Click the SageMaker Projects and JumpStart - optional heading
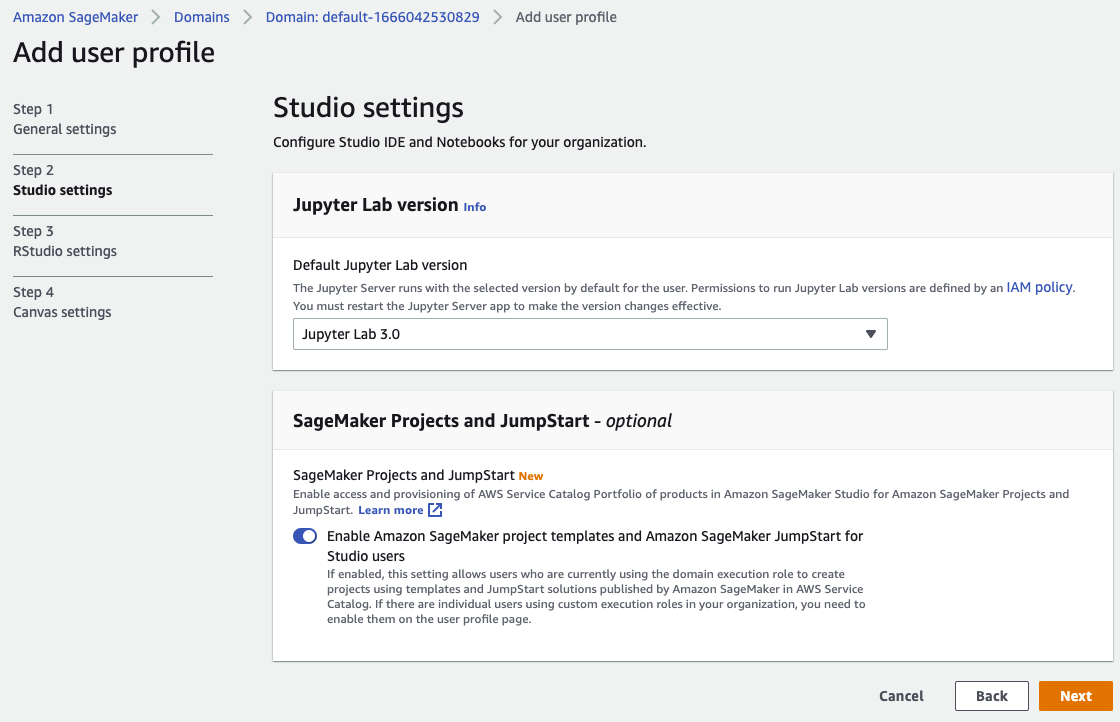The width and height of the screenshot is (1120, 722). click(482, 421)
